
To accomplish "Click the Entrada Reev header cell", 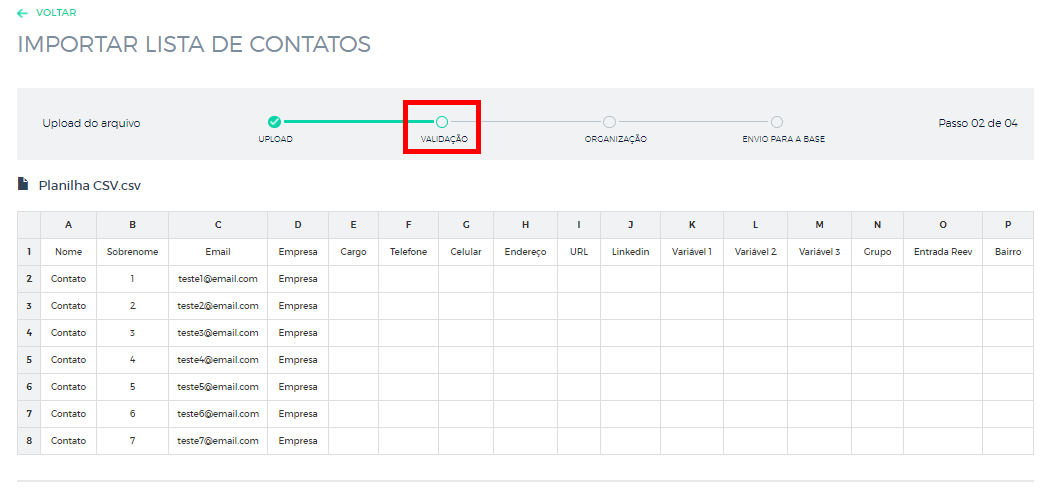I will pos(943,252).
